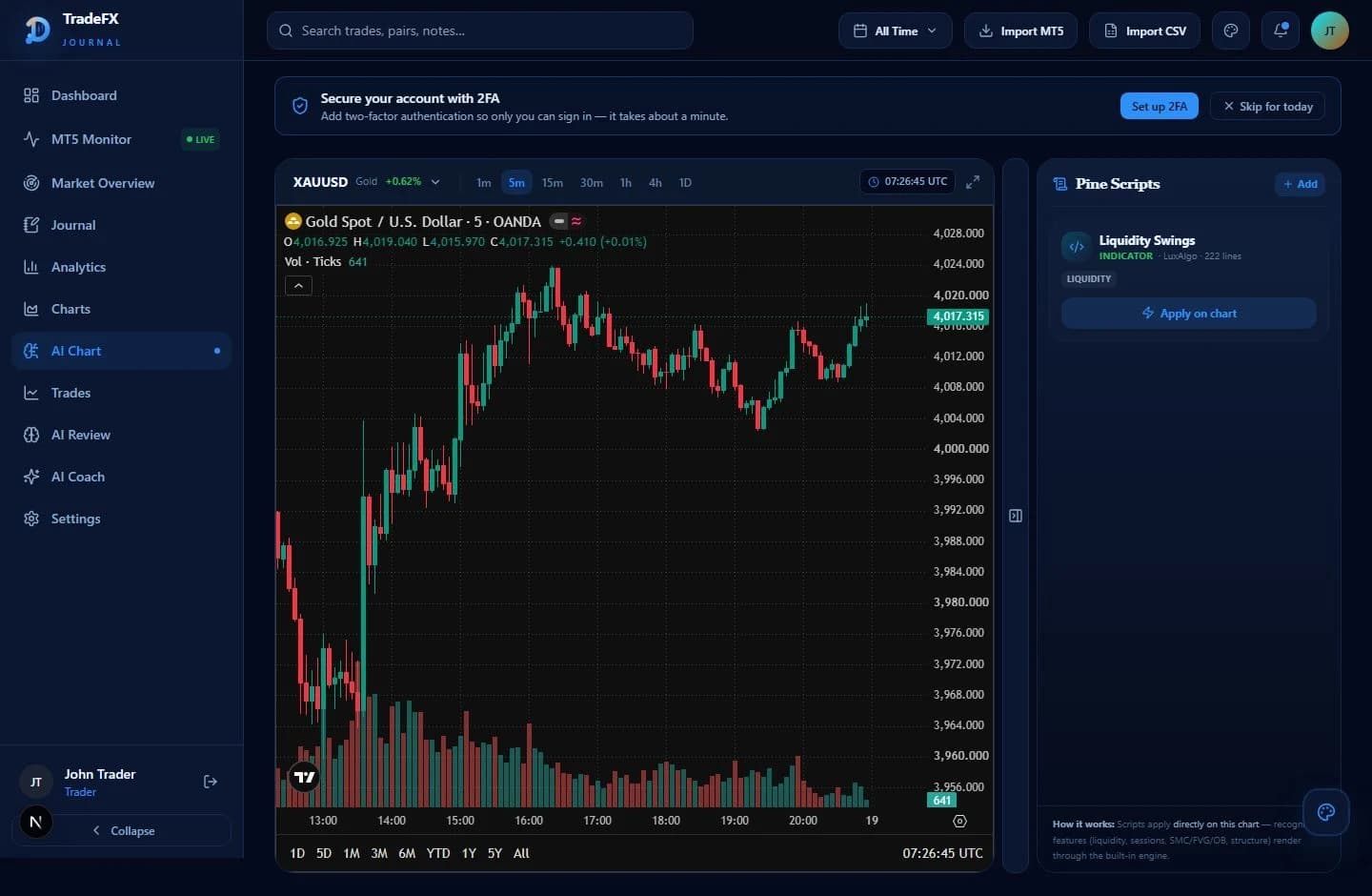Viewport: 1372px width, 896px height.
Task: Set the chart range to YTD
Action: click(438, 853)
